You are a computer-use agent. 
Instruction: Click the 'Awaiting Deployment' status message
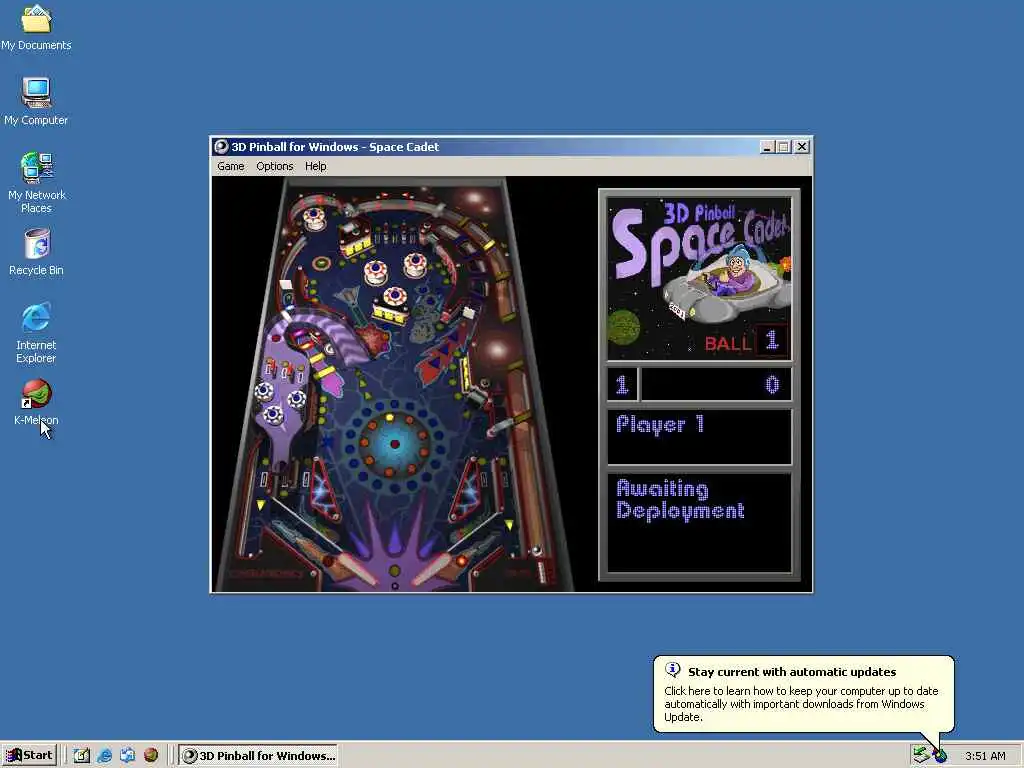680,500
